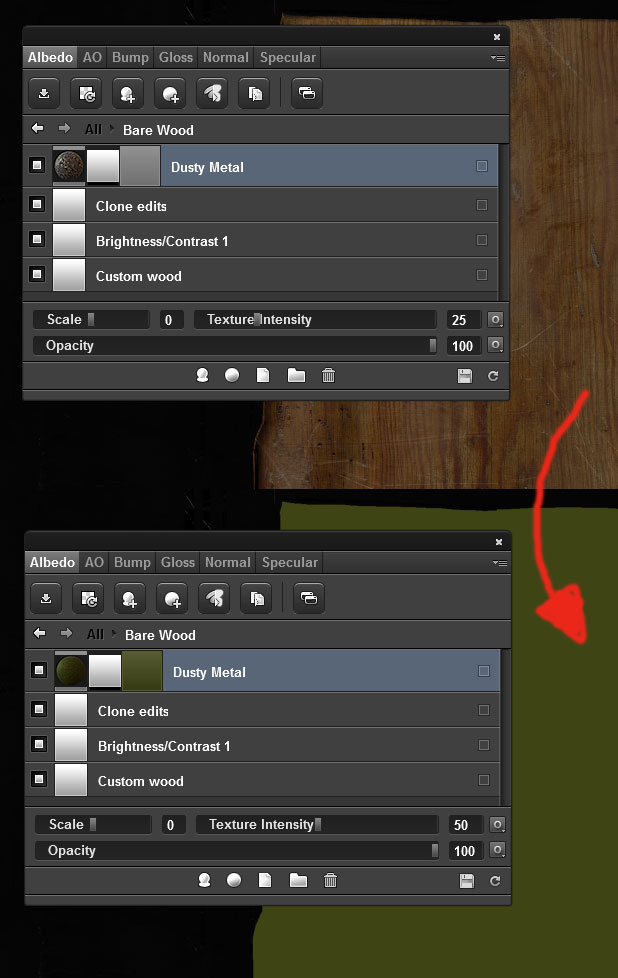Click the floppy disk save icon in the Texture Intensity 25 panel
The height and width of the screenshot is (978, 618).
(465, 375)
